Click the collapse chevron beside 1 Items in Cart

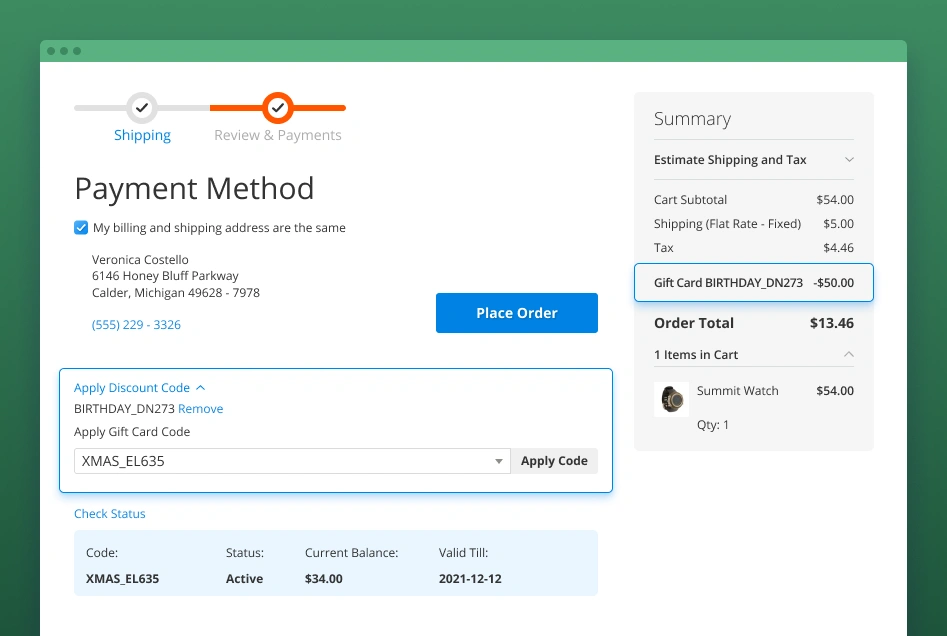tap(848, 354)
